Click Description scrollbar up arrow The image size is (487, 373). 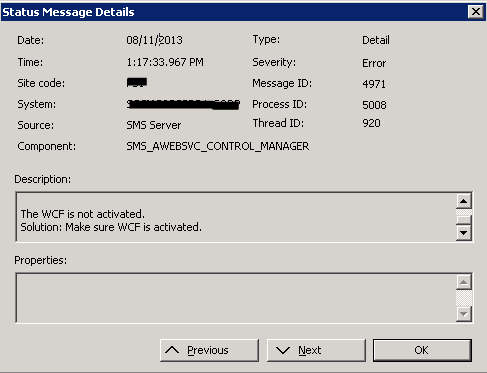tap(464, 201)
